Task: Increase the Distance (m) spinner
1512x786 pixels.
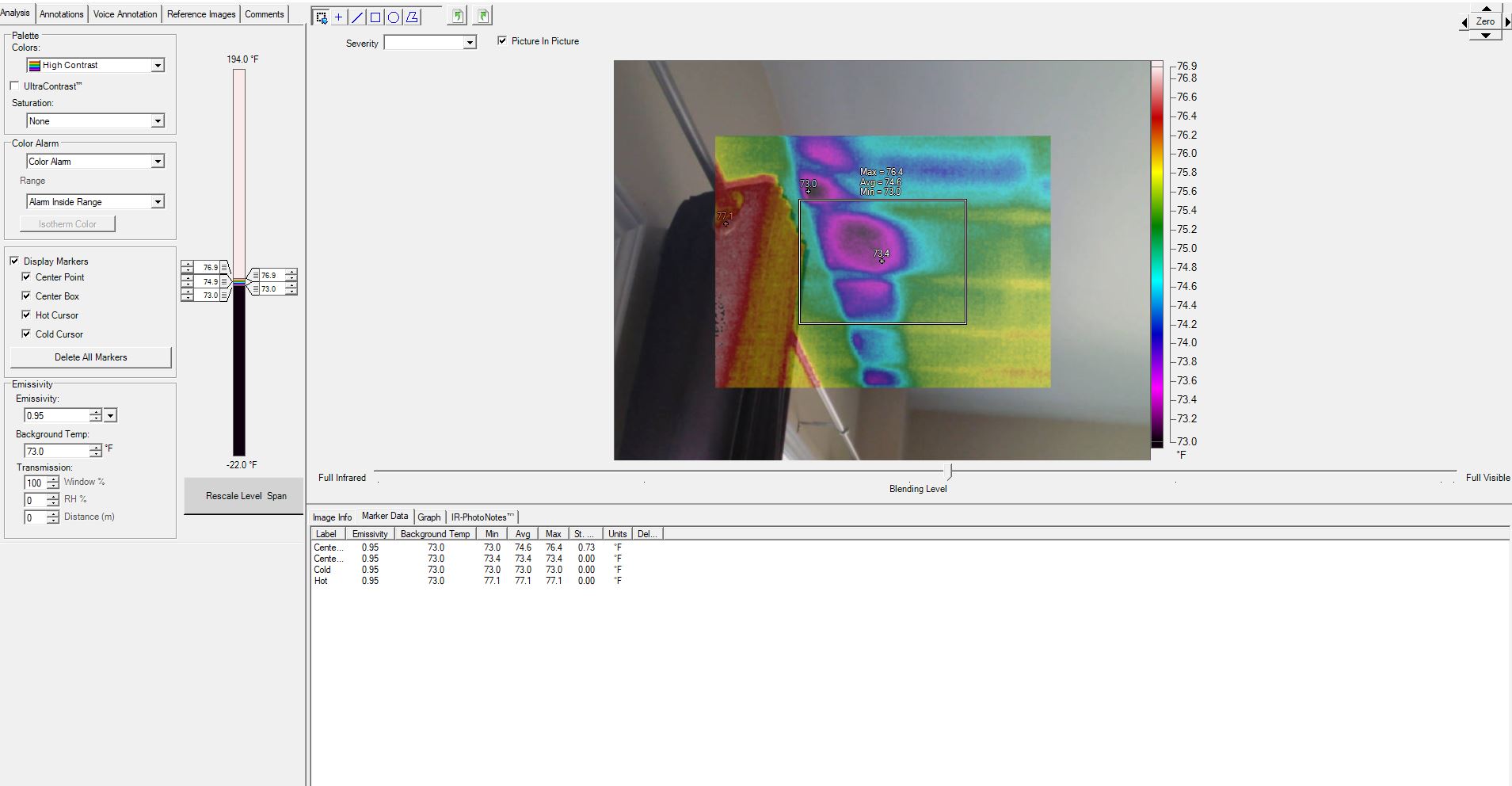Action: click(x=53, y=514)
